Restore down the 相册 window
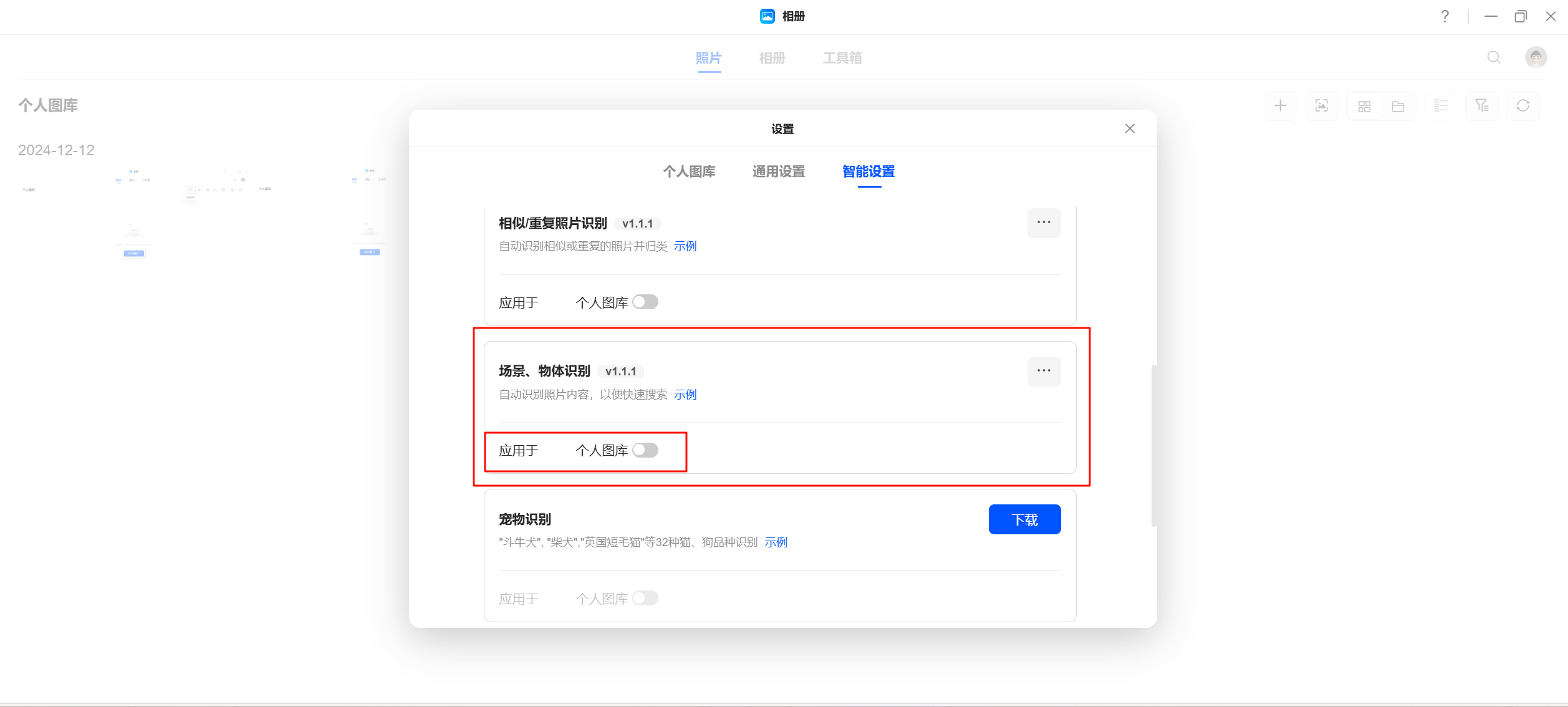This screenshot has height=707, width=1568. click(1521, 16)
